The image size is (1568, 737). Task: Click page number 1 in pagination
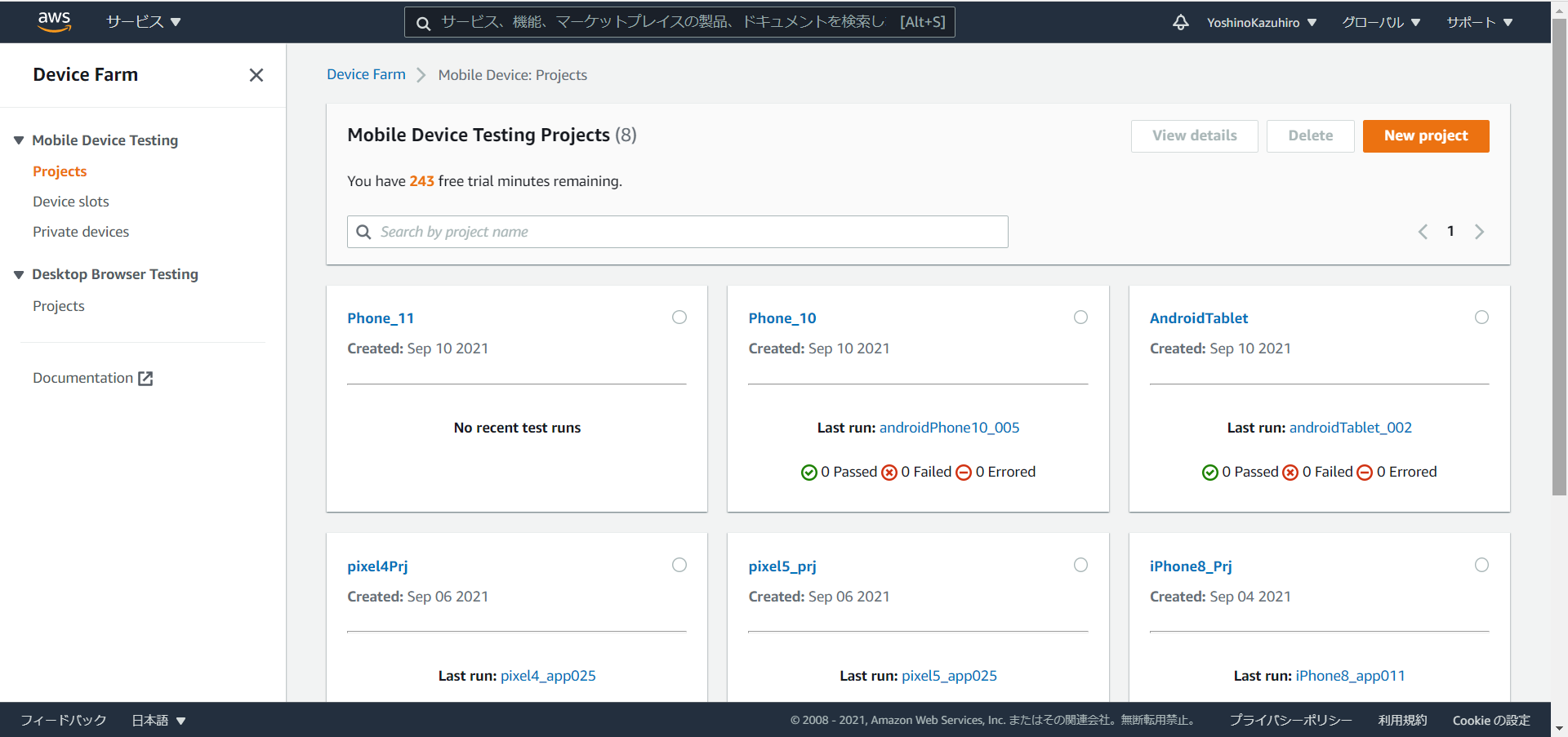pos(1450,231)
